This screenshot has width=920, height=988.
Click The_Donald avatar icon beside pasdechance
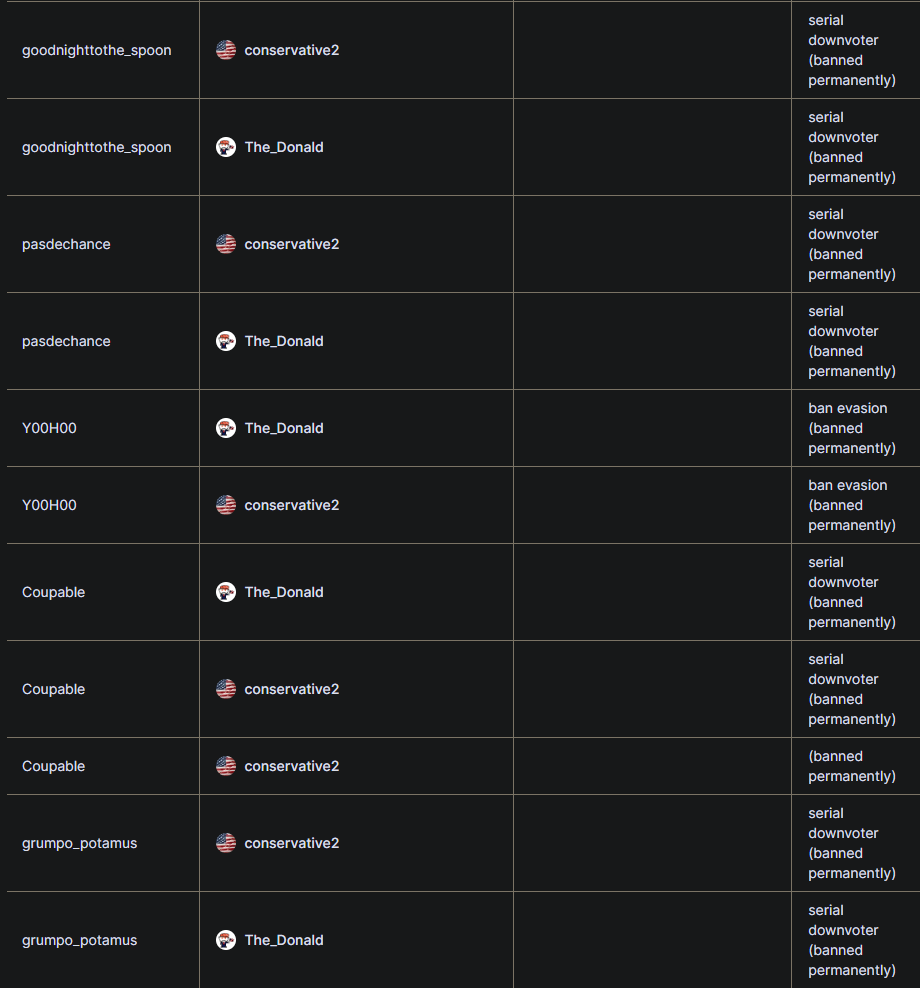[226, 341]
